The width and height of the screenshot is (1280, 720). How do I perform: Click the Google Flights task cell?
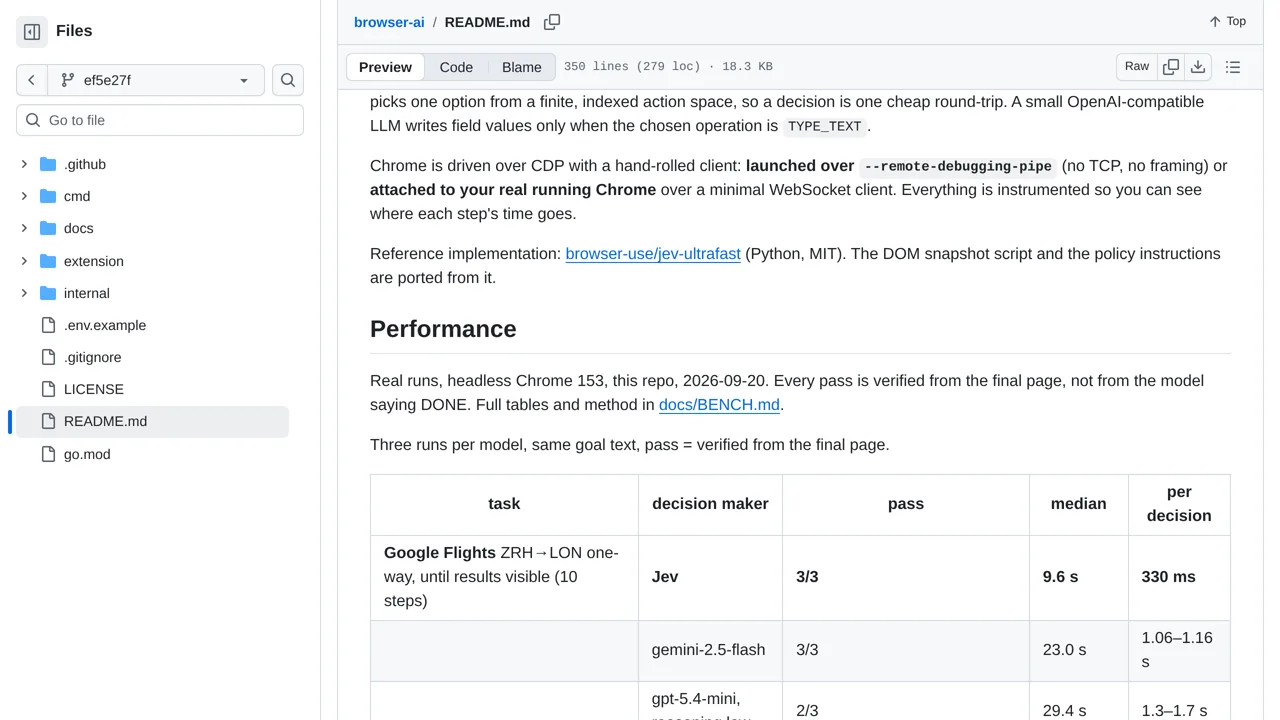point(504,576)
